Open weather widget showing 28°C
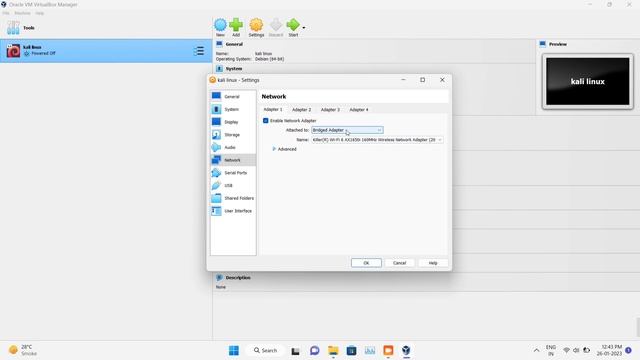Image resolution: width=640 pixels, height=360 pixels. point(23,350)
